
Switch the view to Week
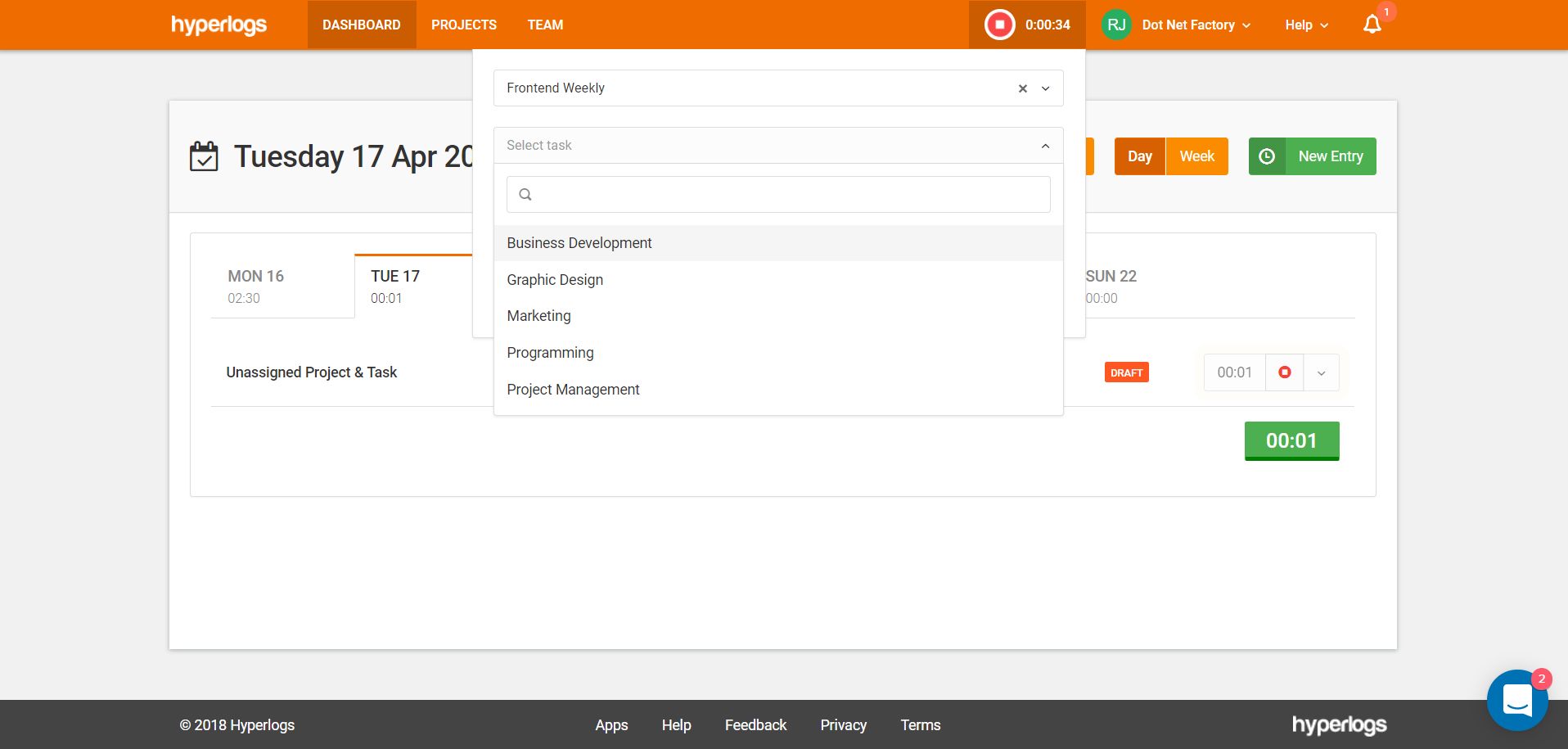(x=1196, y=156)
